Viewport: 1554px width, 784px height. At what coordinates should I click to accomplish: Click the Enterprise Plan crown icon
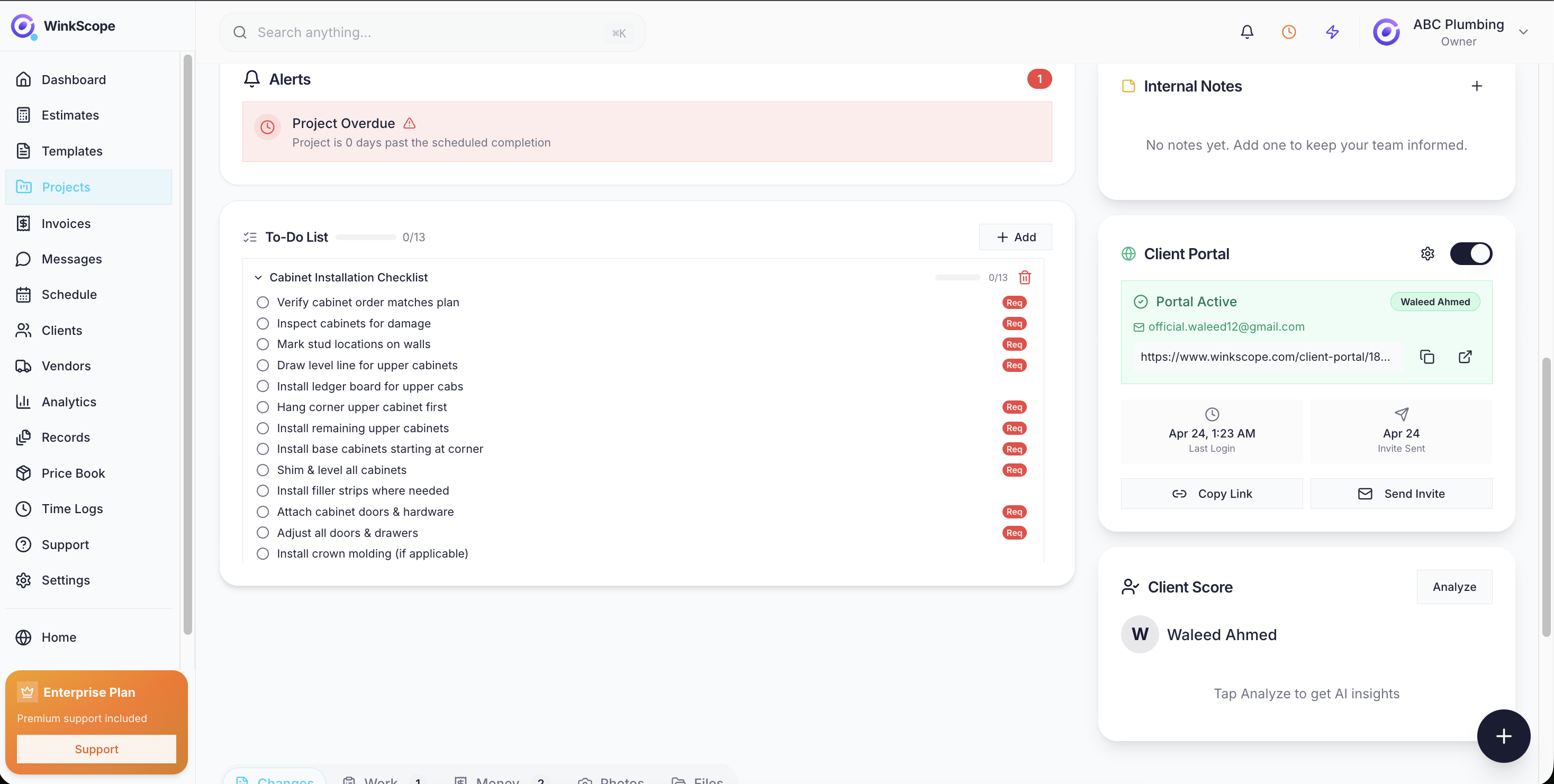[x=27, y=692]
